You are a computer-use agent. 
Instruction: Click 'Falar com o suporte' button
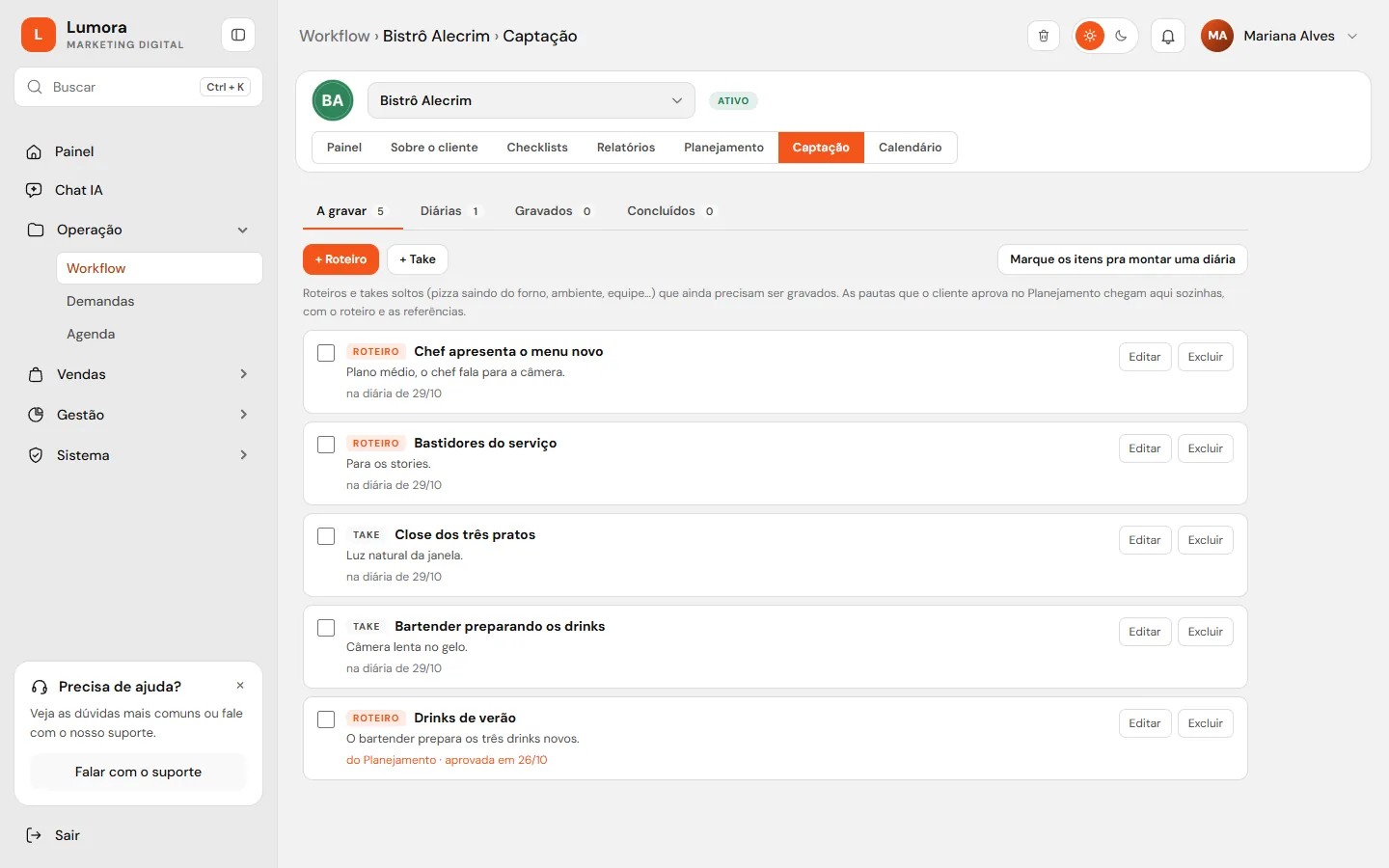coord(138,772)
